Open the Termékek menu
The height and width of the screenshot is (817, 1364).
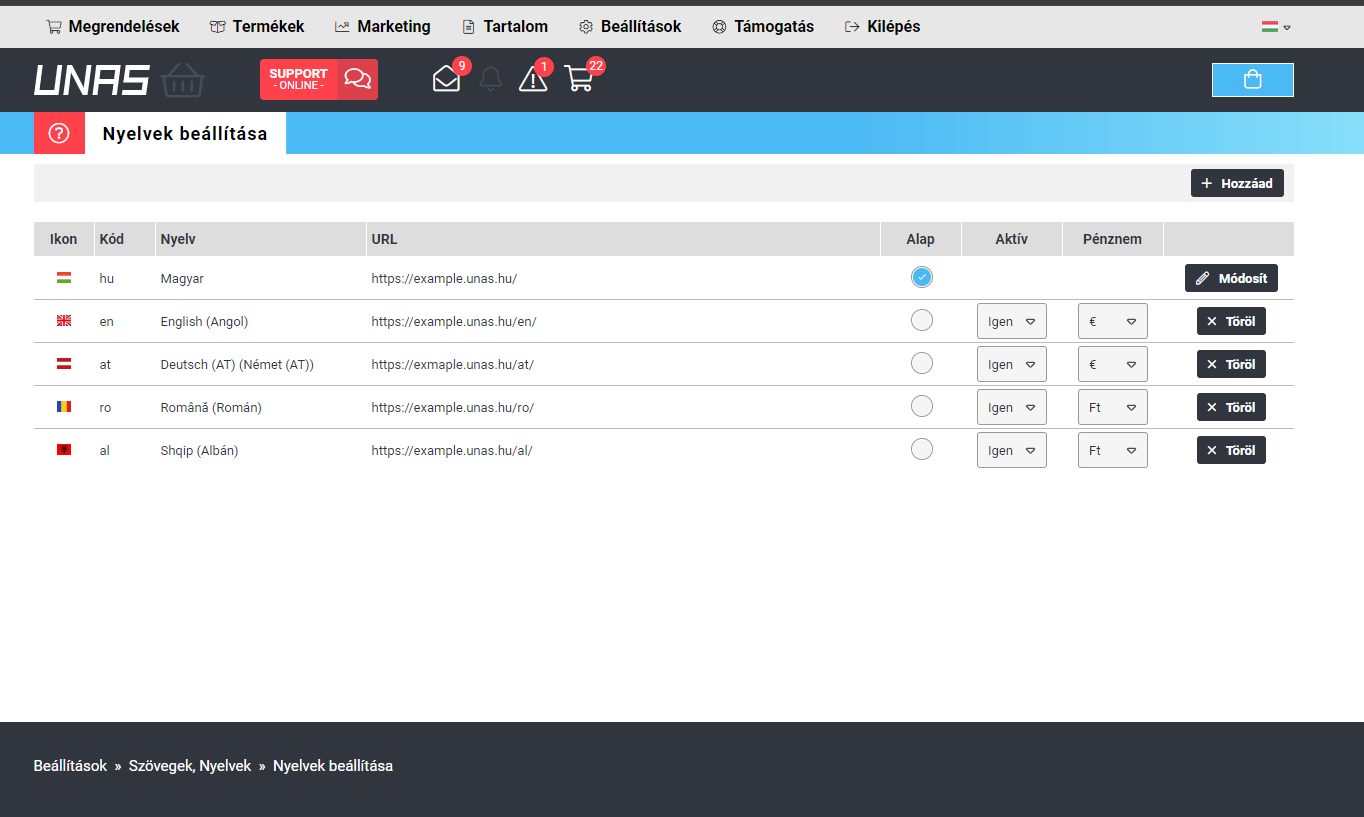pyautogui.click(x=257, y=27)
